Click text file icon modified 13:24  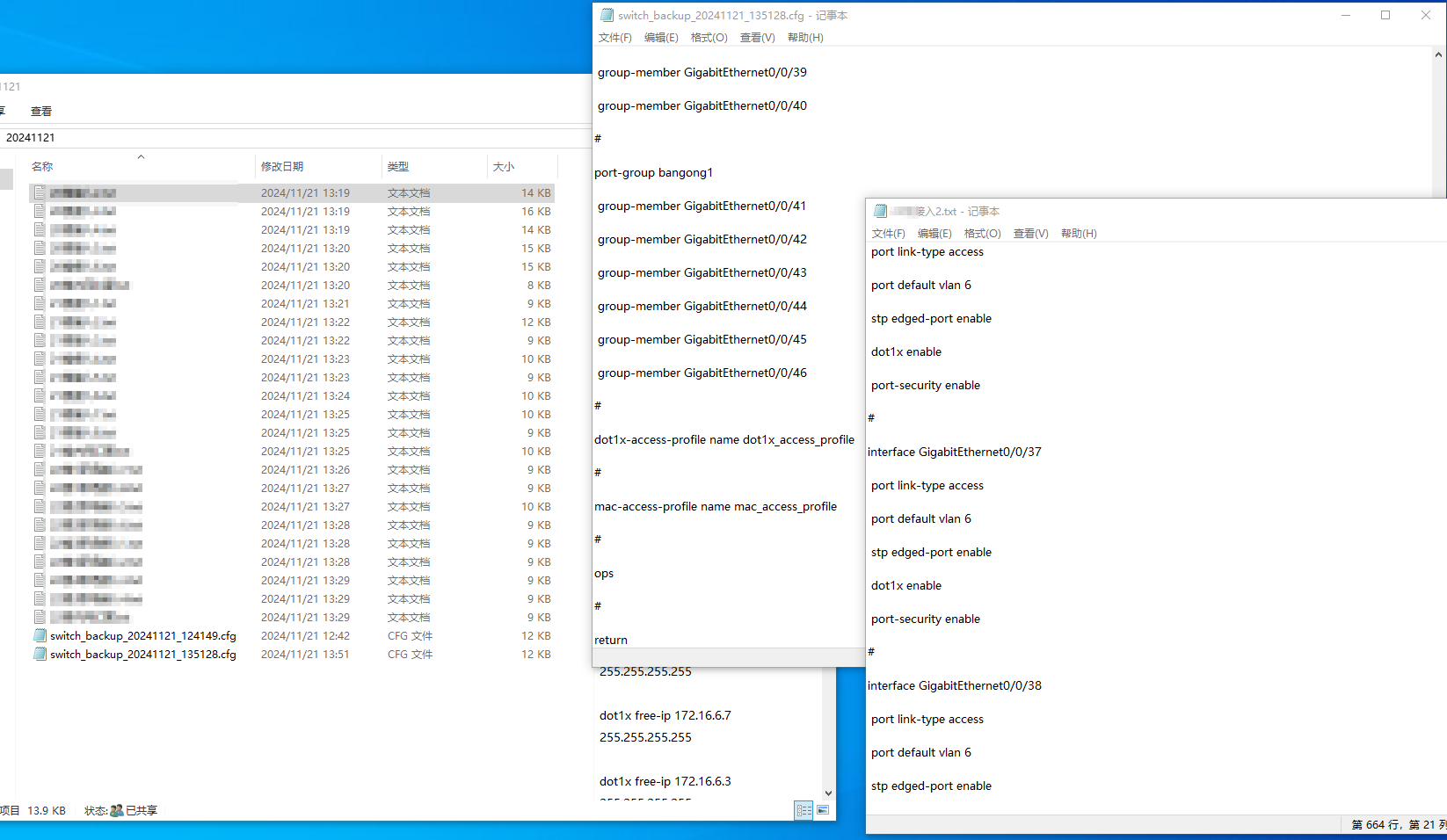40,396
